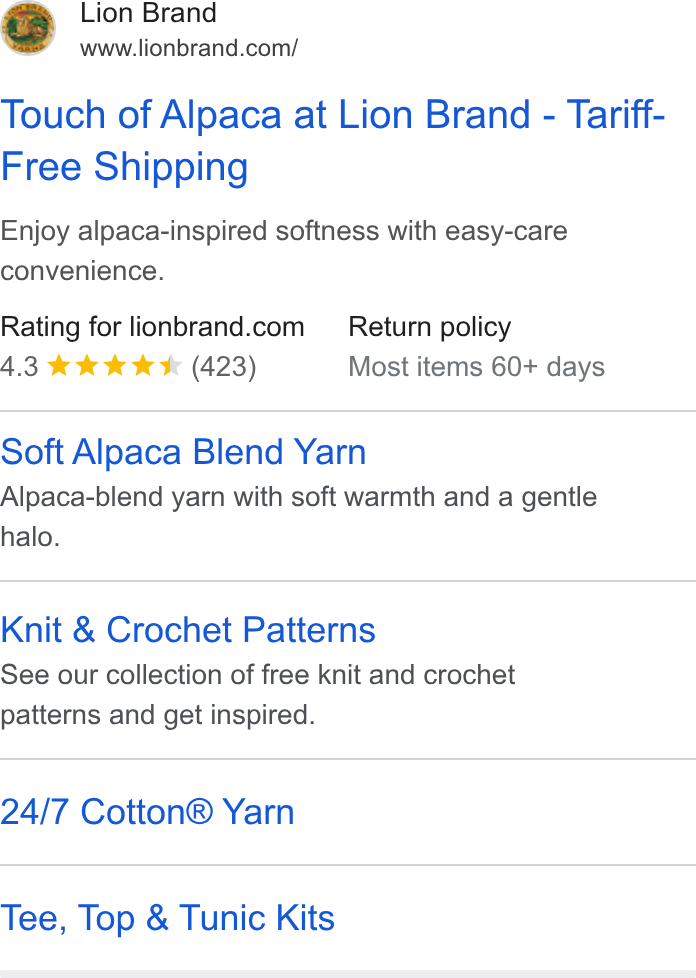
Task: Click the star rating icons
Action: (x=115, y=366)
